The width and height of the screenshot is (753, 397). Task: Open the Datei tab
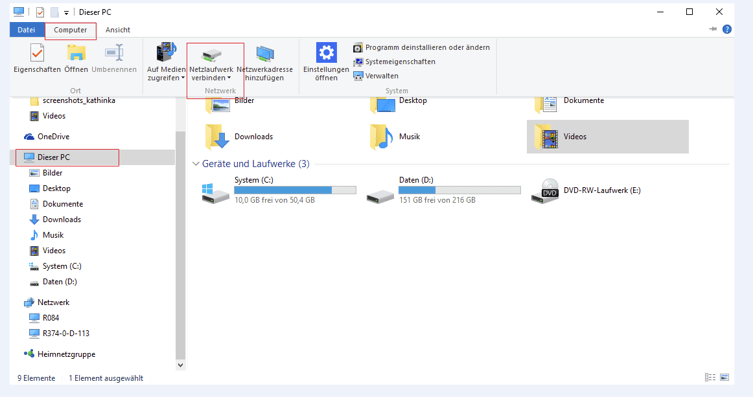pyautogui.click(x=26, y=30)
